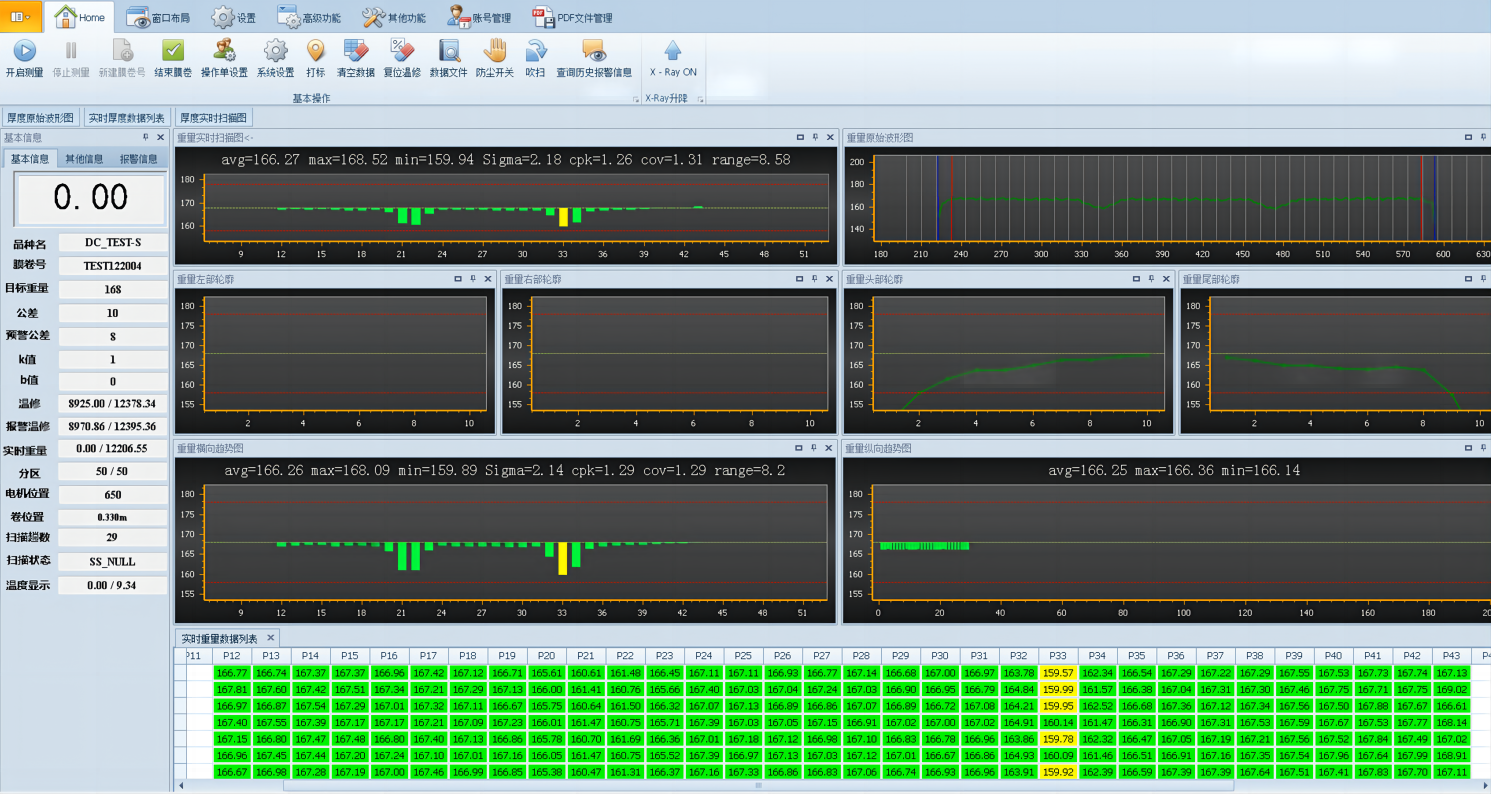The width and height of the screenshot is (1491, 794).
Task: Open the orange application menu dropdown
Action: tap(21, 17)
